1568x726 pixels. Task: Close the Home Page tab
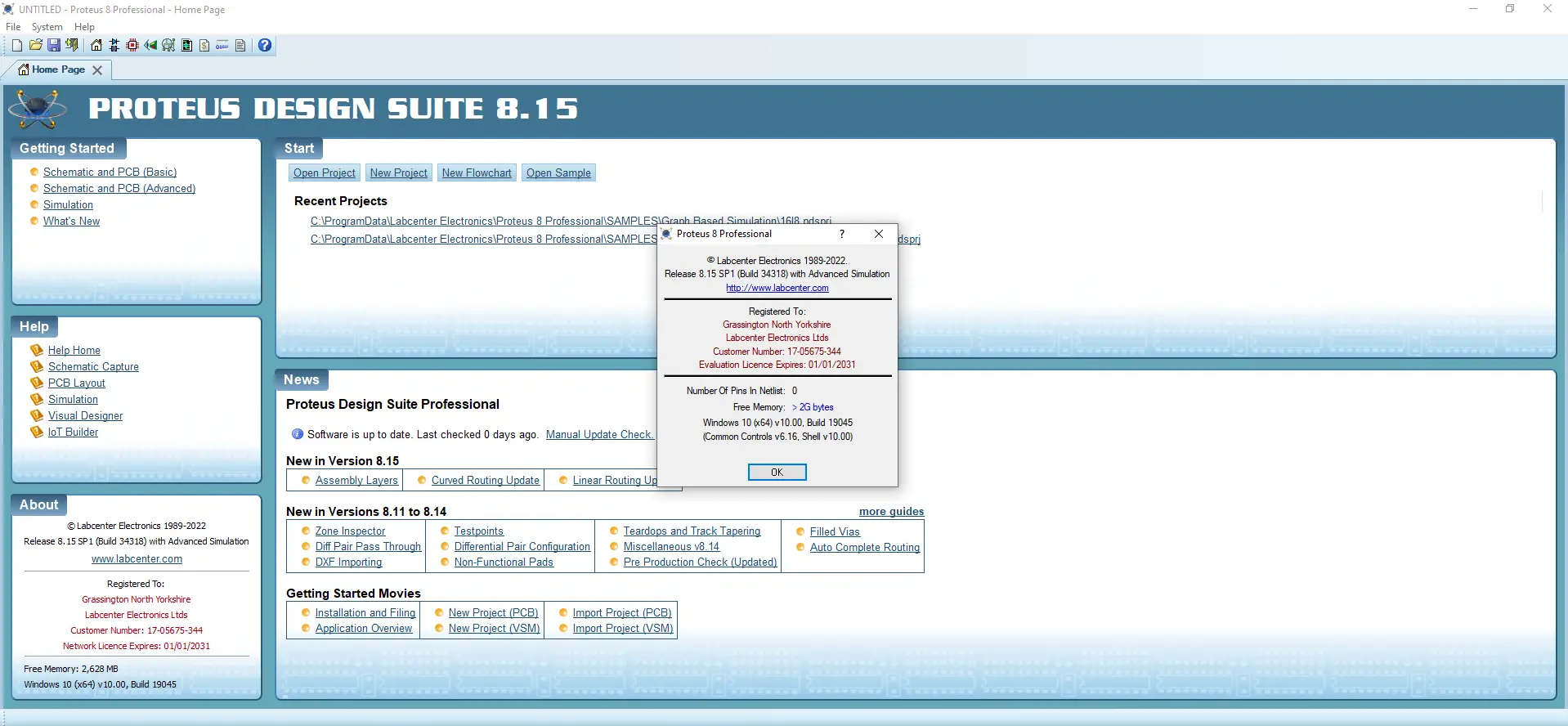click(x=97, y=70)
